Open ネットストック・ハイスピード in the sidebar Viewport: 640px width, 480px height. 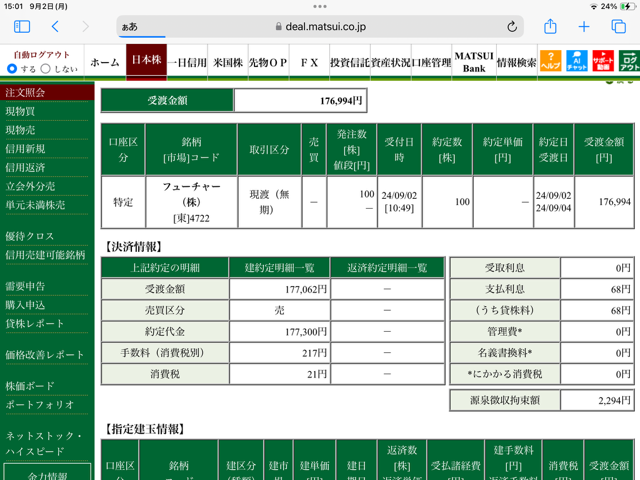point(44,443)
